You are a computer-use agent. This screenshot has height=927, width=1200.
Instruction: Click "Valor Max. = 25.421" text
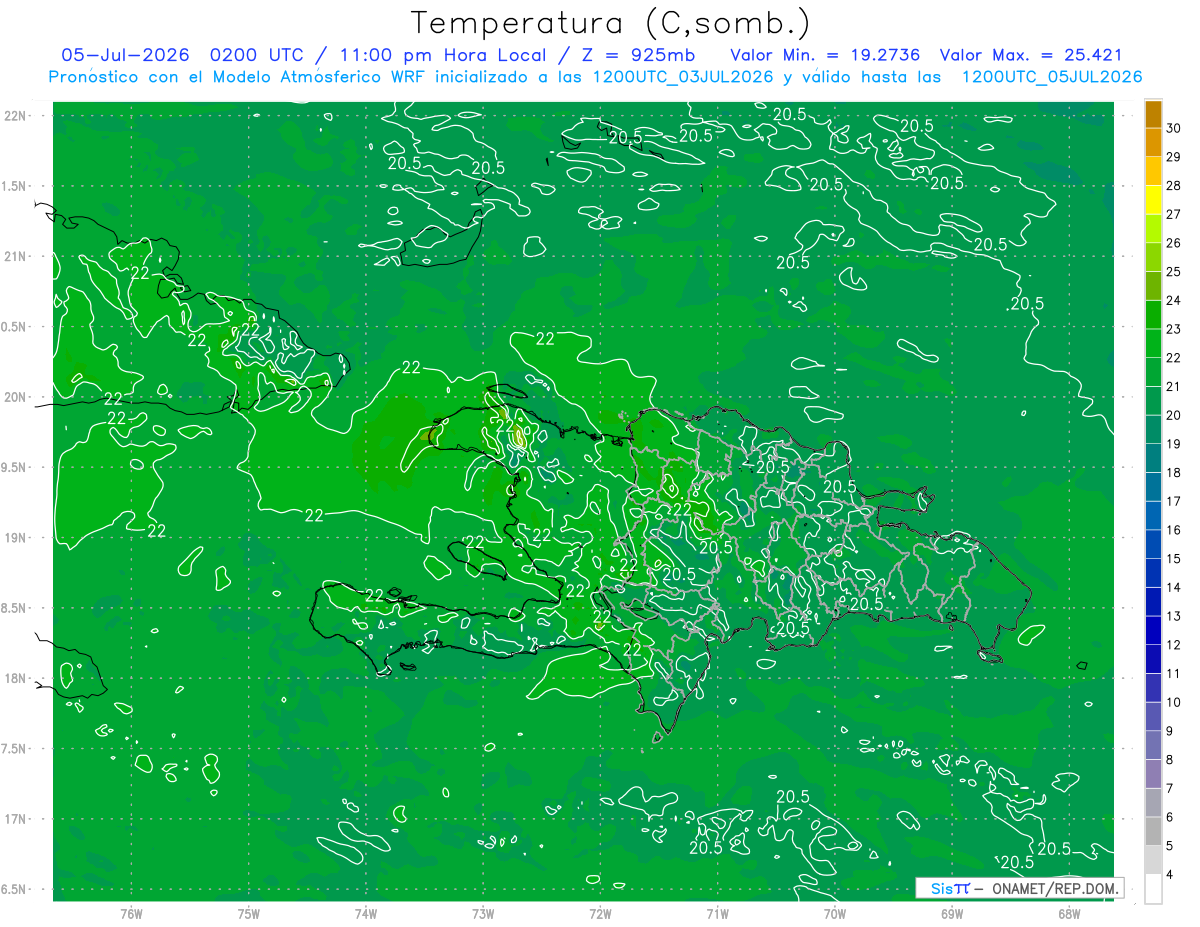[x=1032, y=55]
